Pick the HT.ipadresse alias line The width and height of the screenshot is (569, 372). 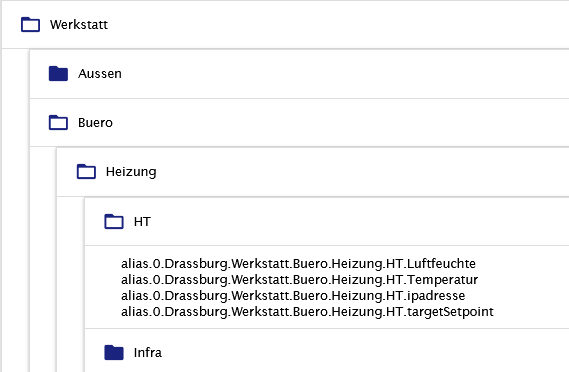(x=293, y=296)
